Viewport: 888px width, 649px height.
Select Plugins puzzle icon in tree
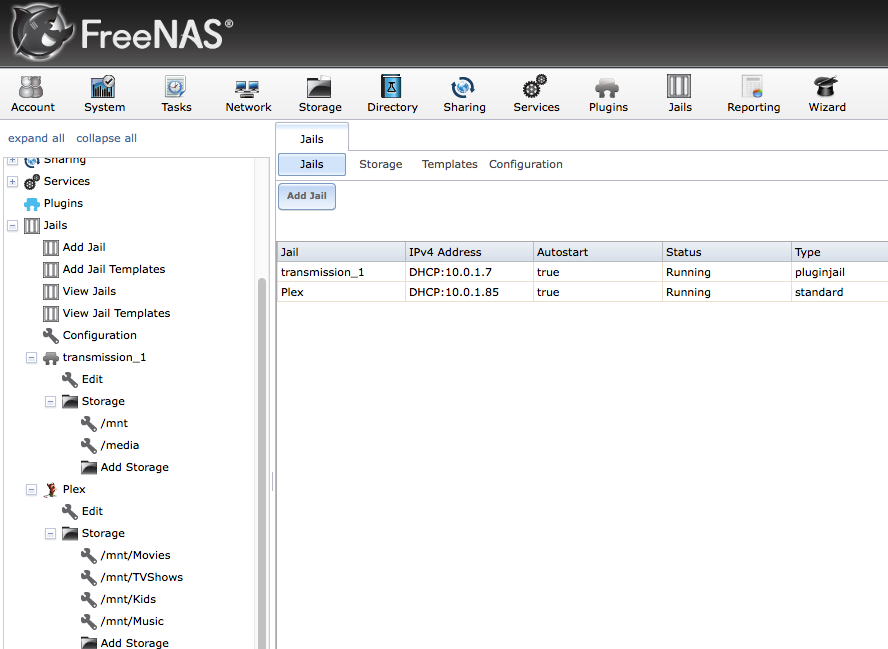click(32, 204)
